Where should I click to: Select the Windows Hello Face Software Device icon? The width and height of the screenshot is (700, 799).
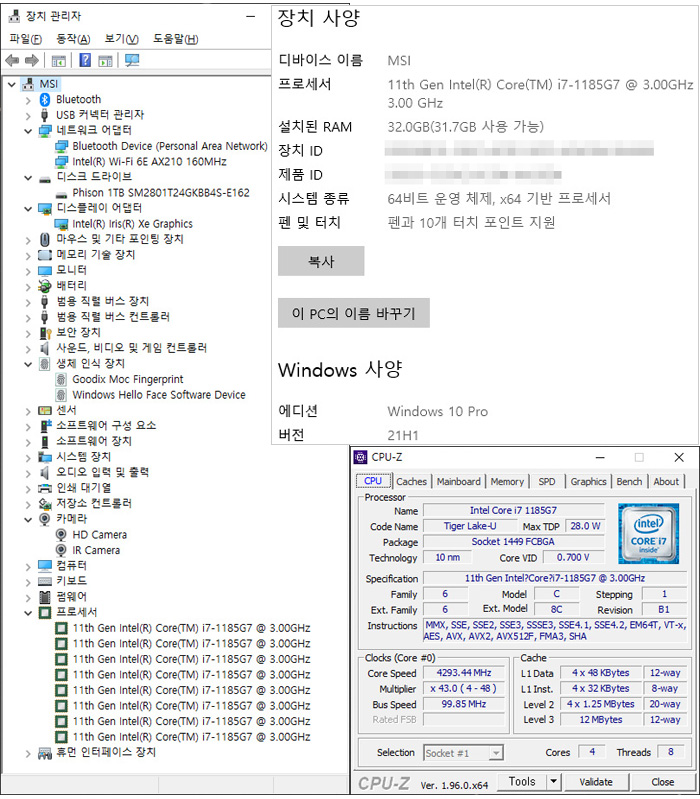(61, 395)
